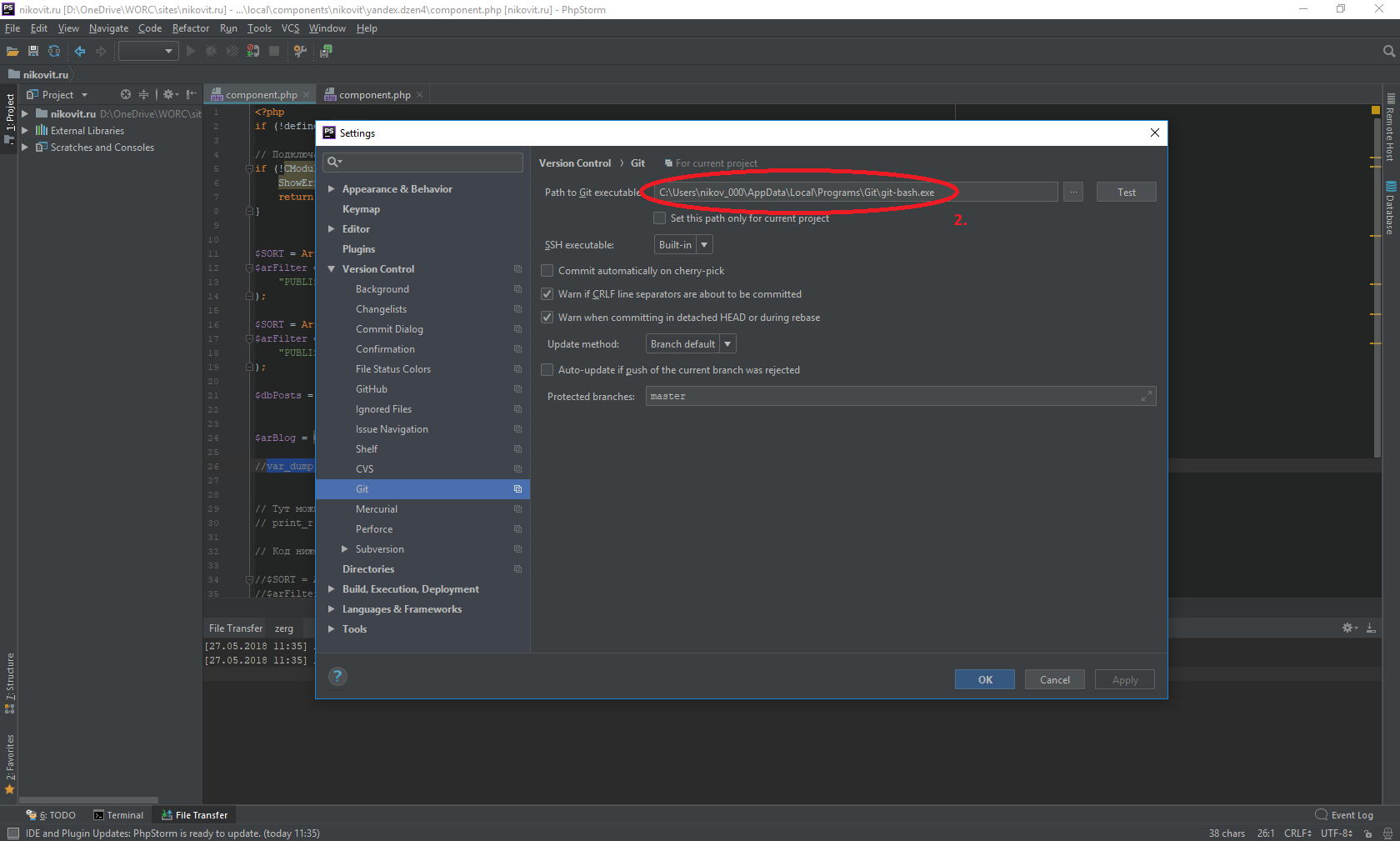The height and width of the screenshot is (841, 1400).
Task: Click the browse button for Git executable
Action: (x=1073, y=192)
